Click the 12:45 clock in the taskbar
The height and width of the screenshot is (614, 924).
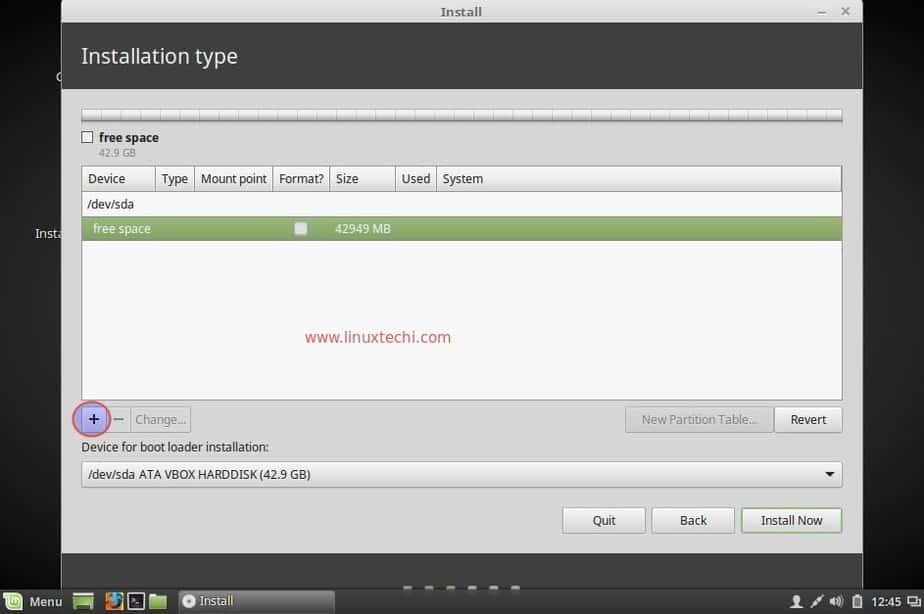tap(886, 602)
